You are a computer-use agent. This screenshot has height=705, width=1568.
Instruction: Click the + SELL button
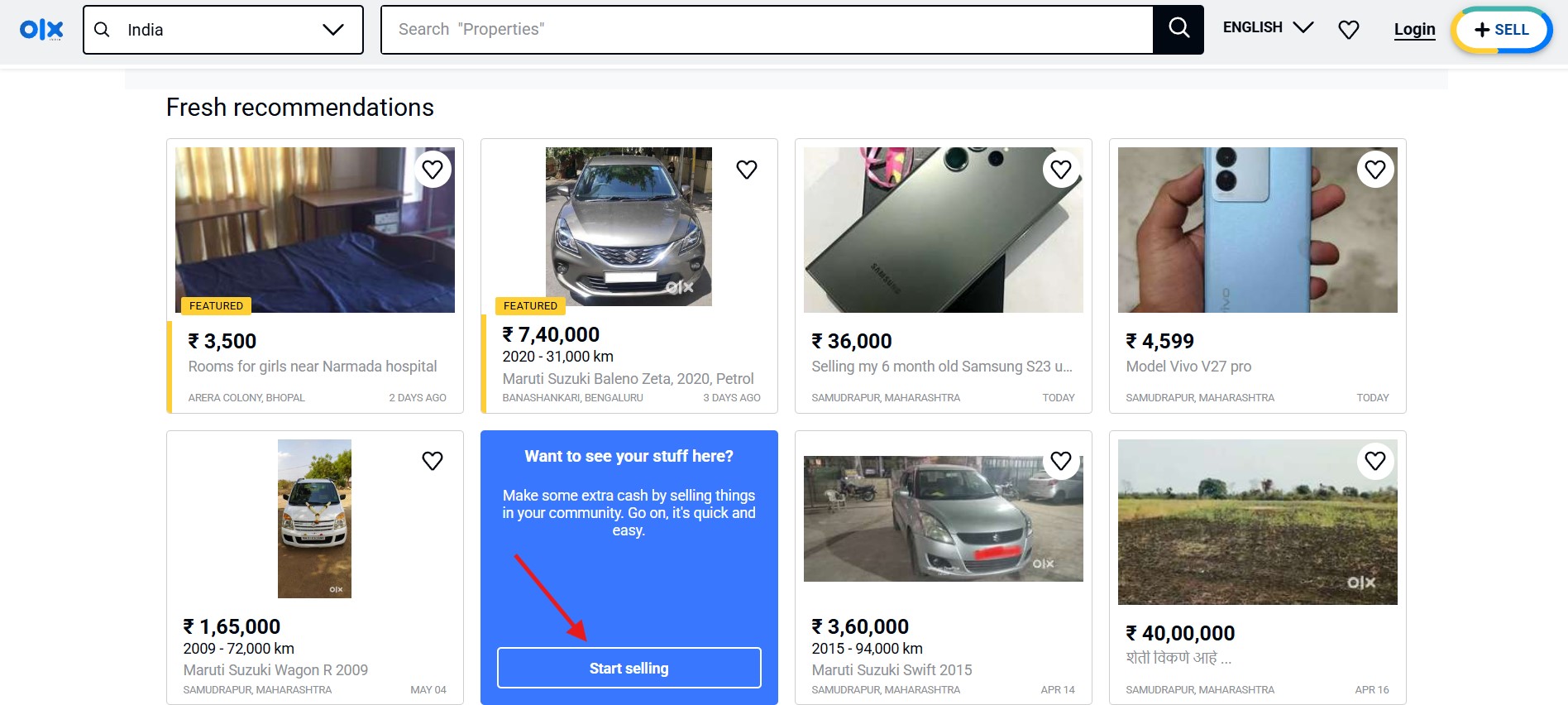[x=1502, y=30]
